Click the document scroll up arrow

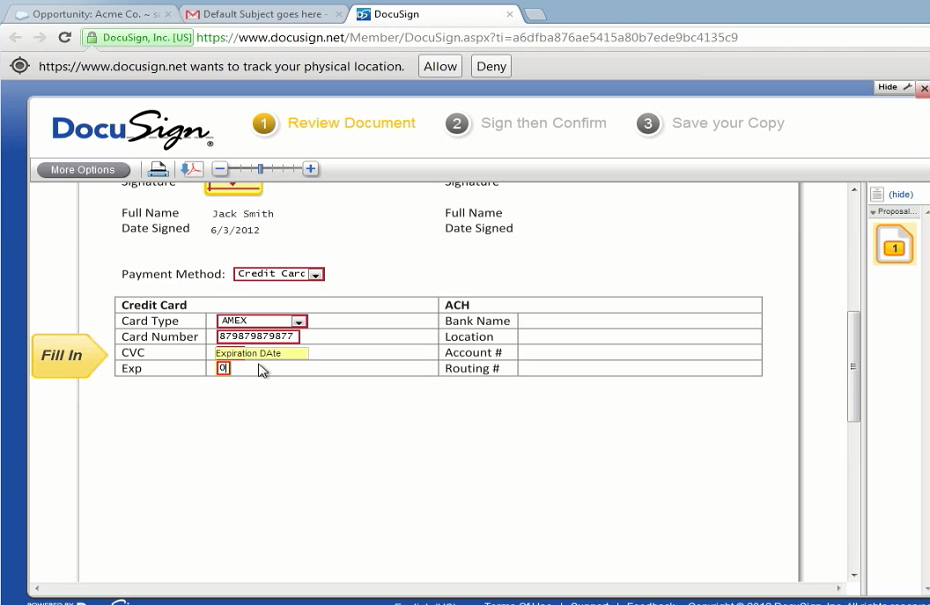(x=854, y=190)
